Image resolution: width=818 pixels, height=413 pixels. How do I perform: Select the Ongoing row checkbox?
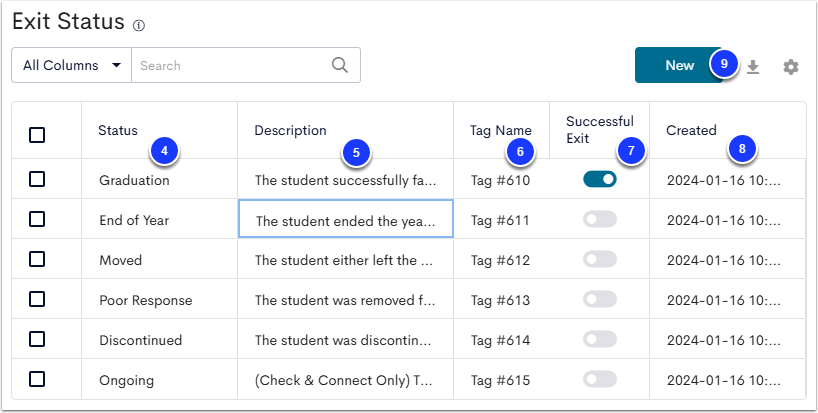click(37, 379)
